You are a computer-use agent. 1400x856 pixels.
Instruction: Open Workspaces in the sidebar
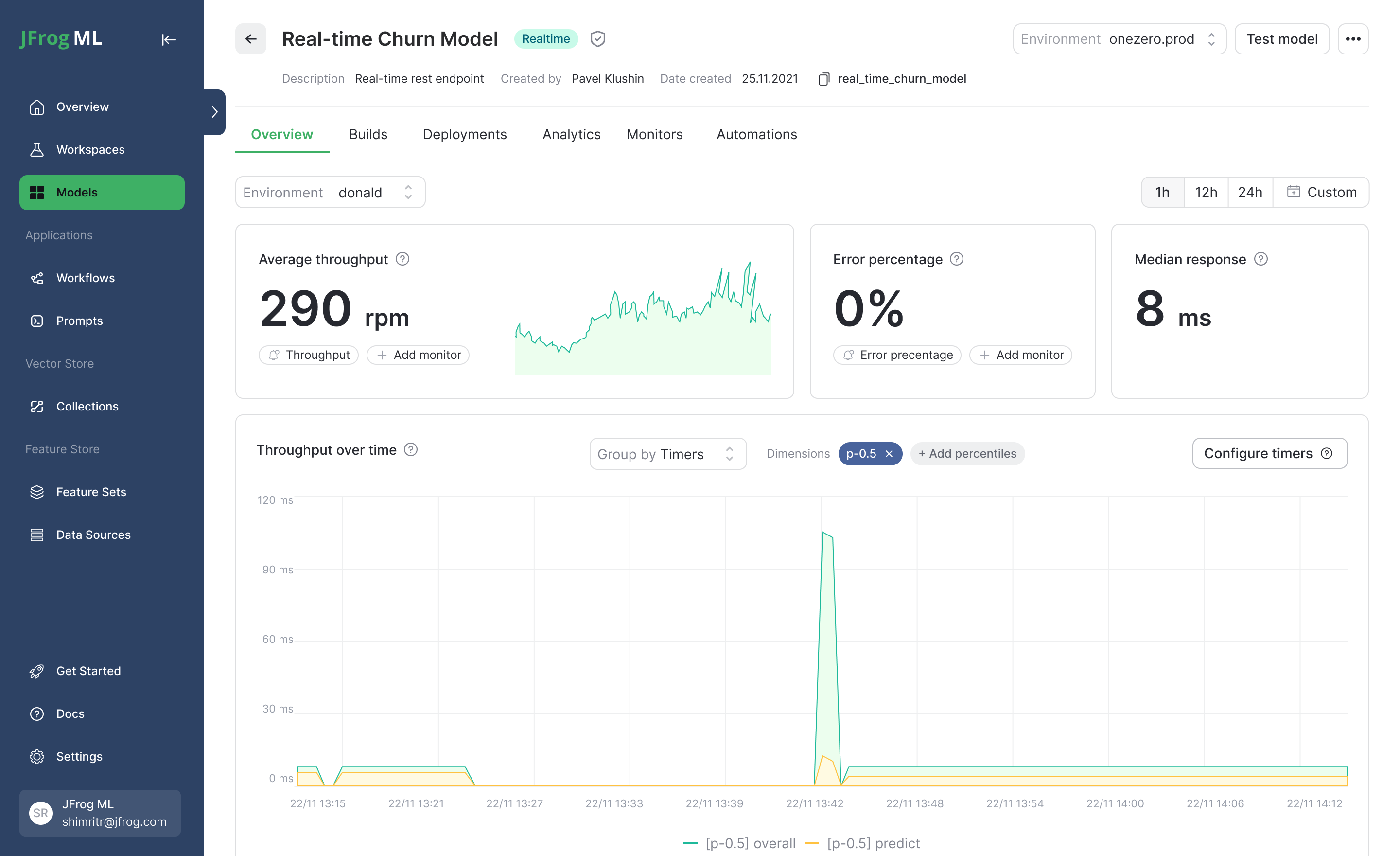[x=102, y=149]
